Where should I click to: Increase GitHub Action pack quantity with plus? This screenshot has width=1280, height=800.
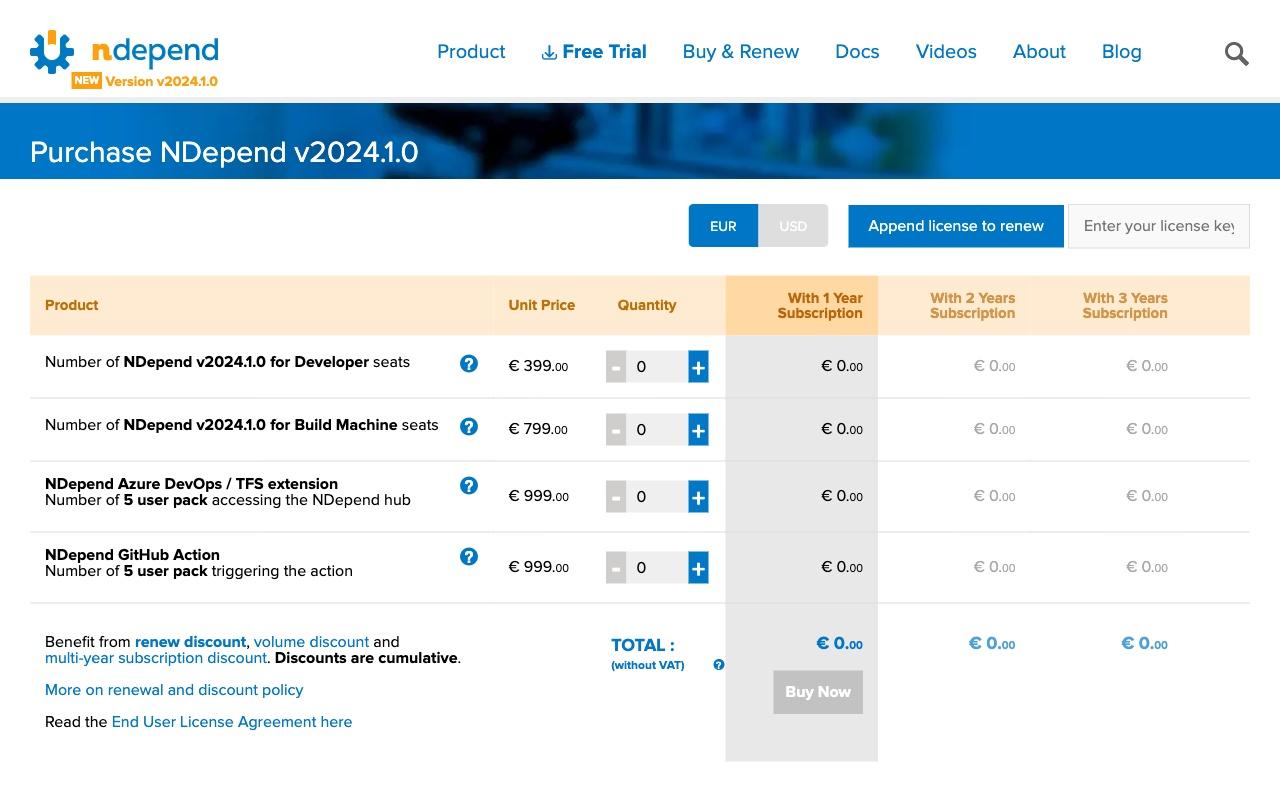(x=698, y=568)
